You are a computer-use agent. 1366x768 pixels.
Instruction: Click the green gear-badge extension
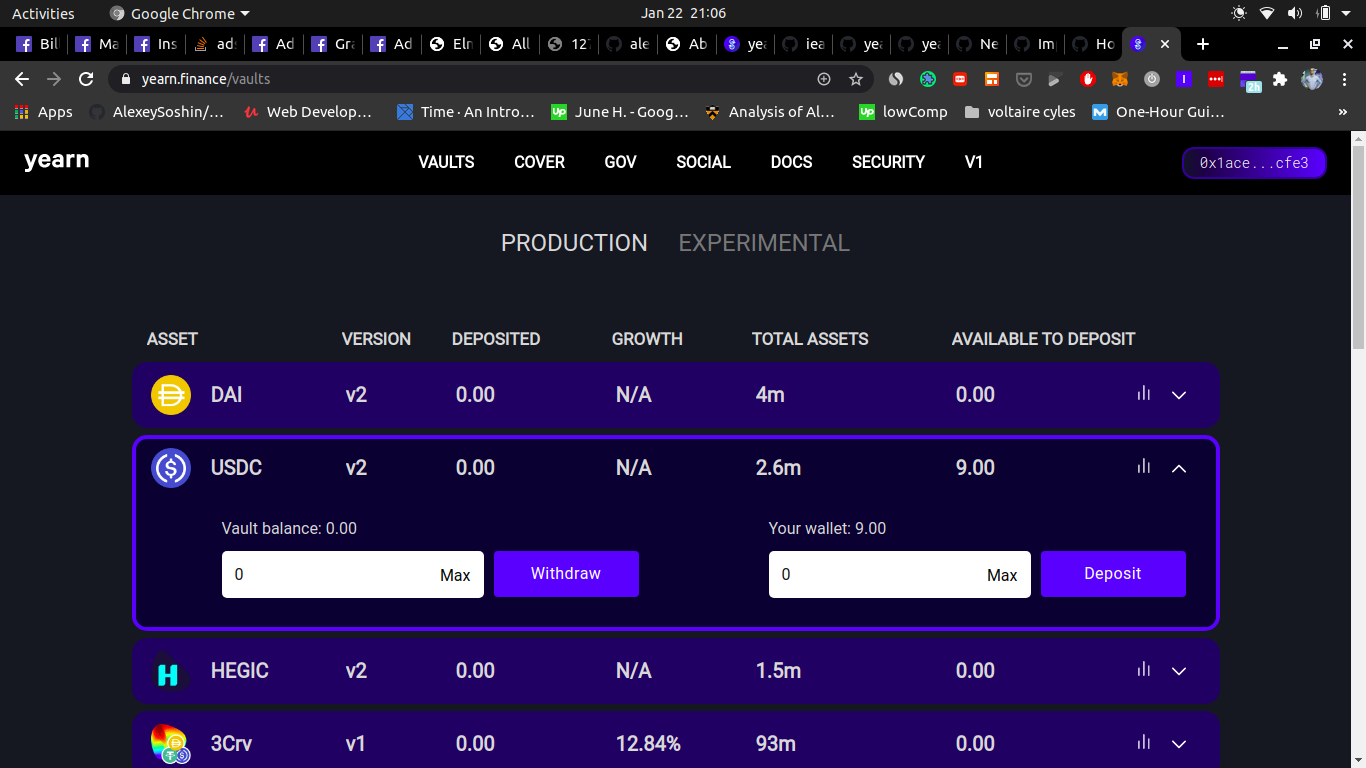click(x=928, y=79)
